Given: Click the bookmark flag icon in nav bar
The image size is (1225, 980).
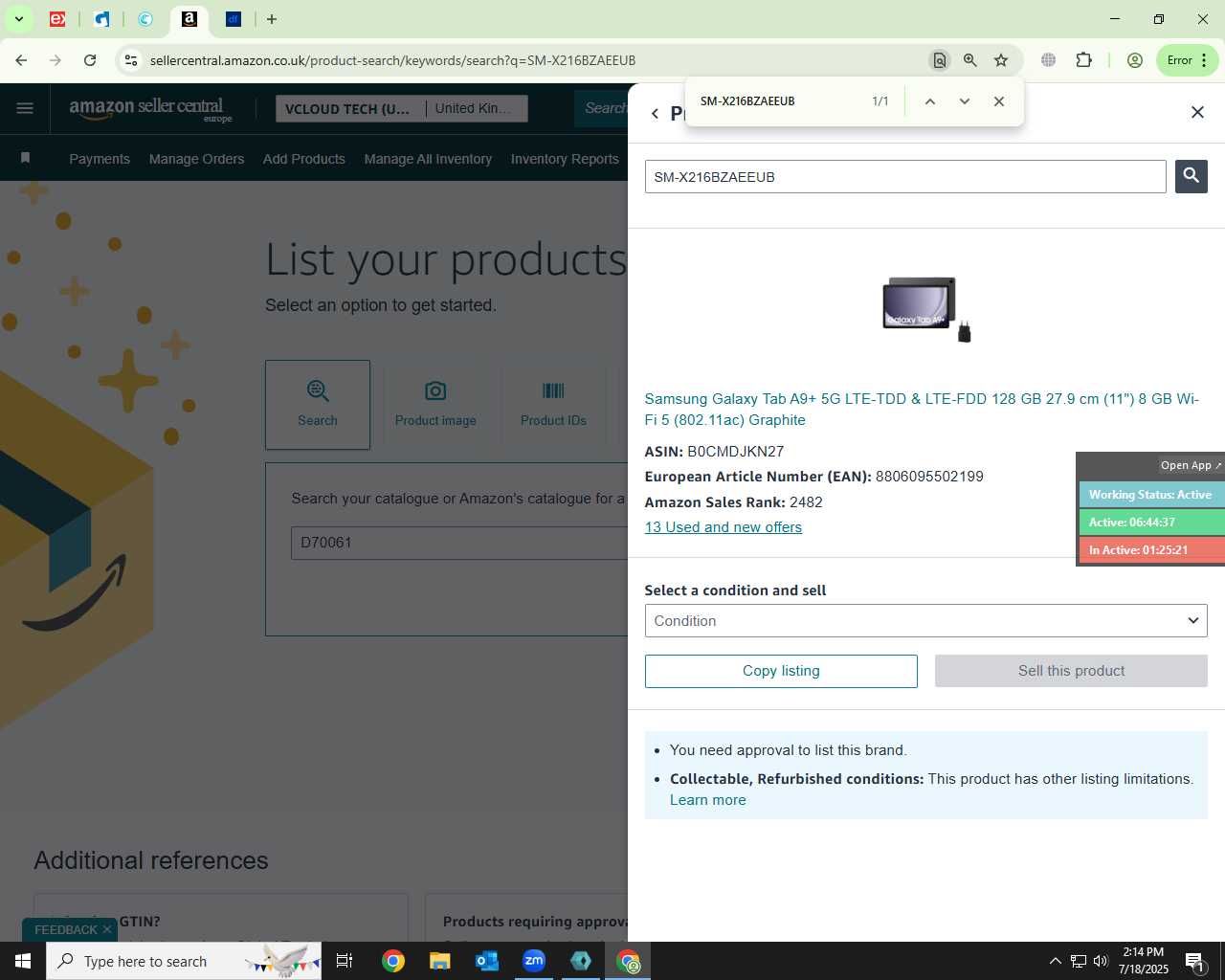Looking at the screenshot, I should point(26,158).
